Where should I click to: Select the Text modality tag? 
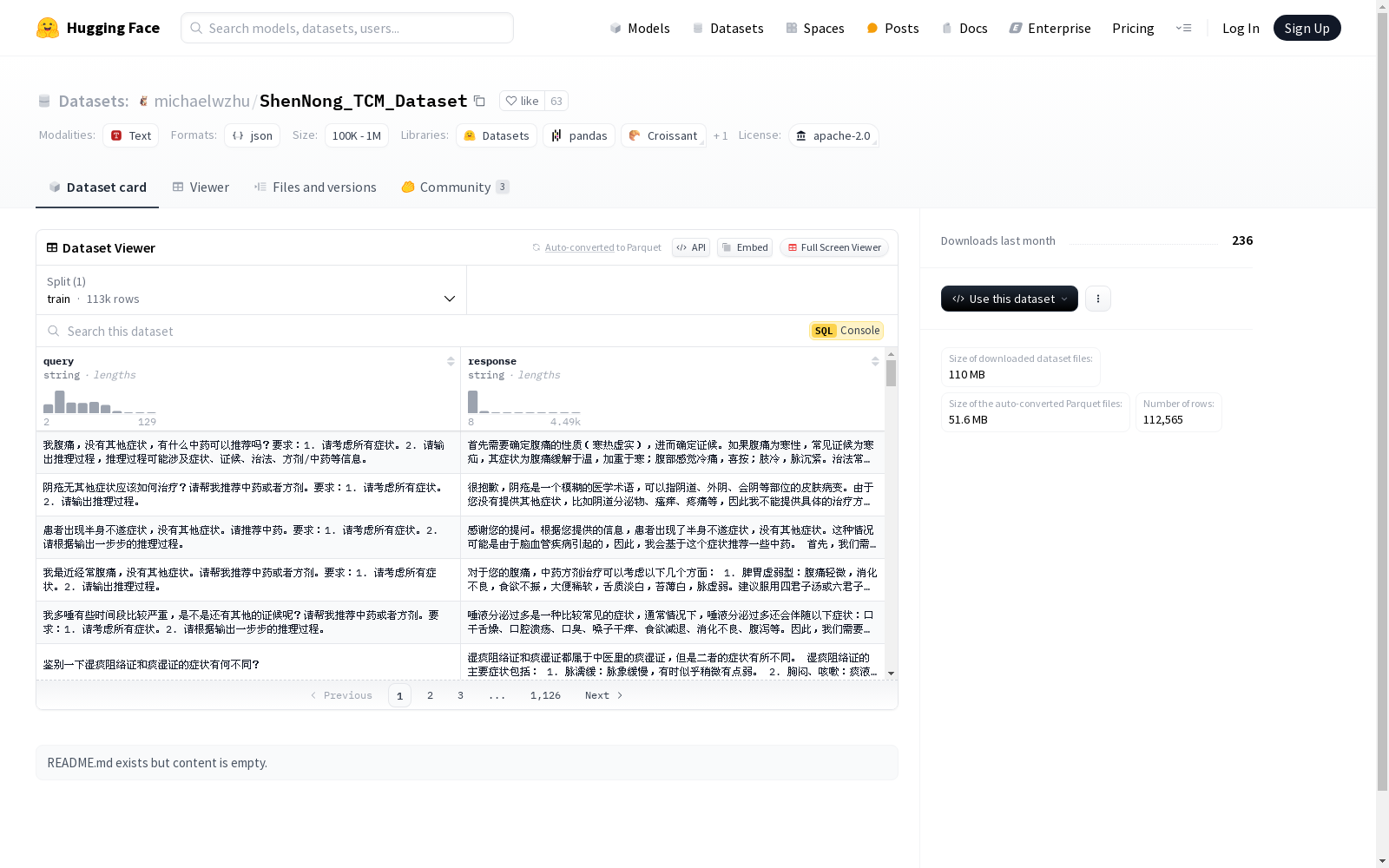tap(131, 135)
